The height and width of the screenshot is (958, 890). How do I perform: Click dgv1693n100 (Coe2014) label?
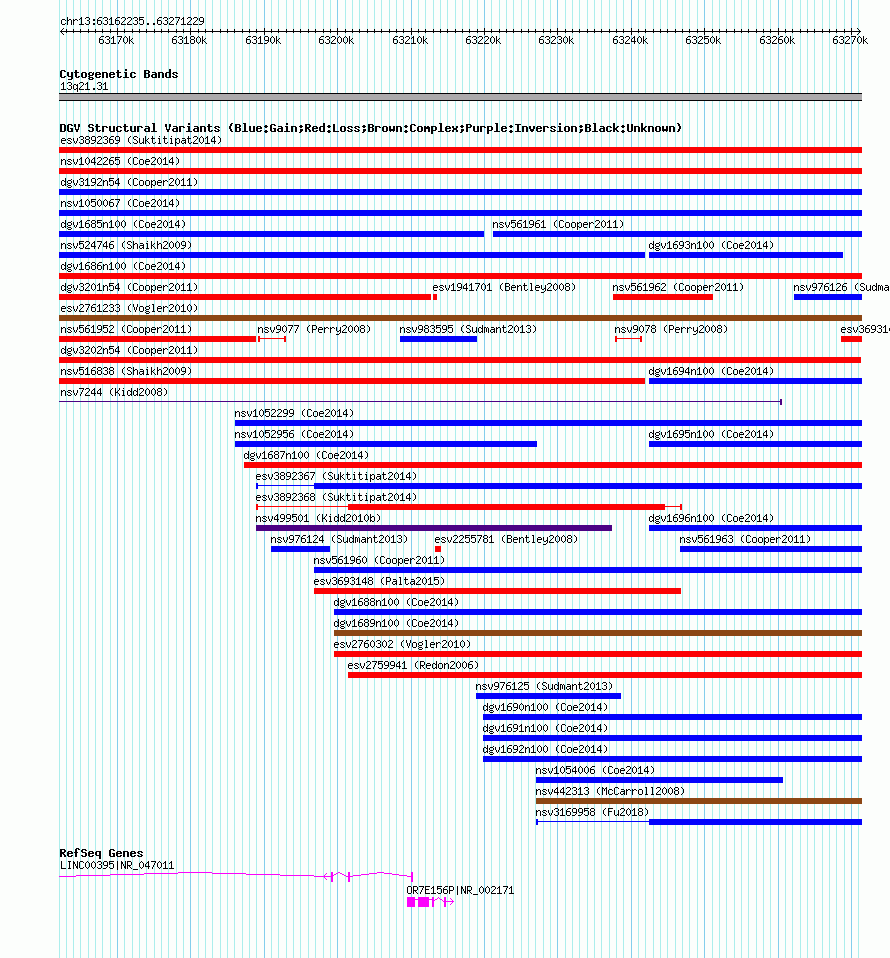pos(711,245)
